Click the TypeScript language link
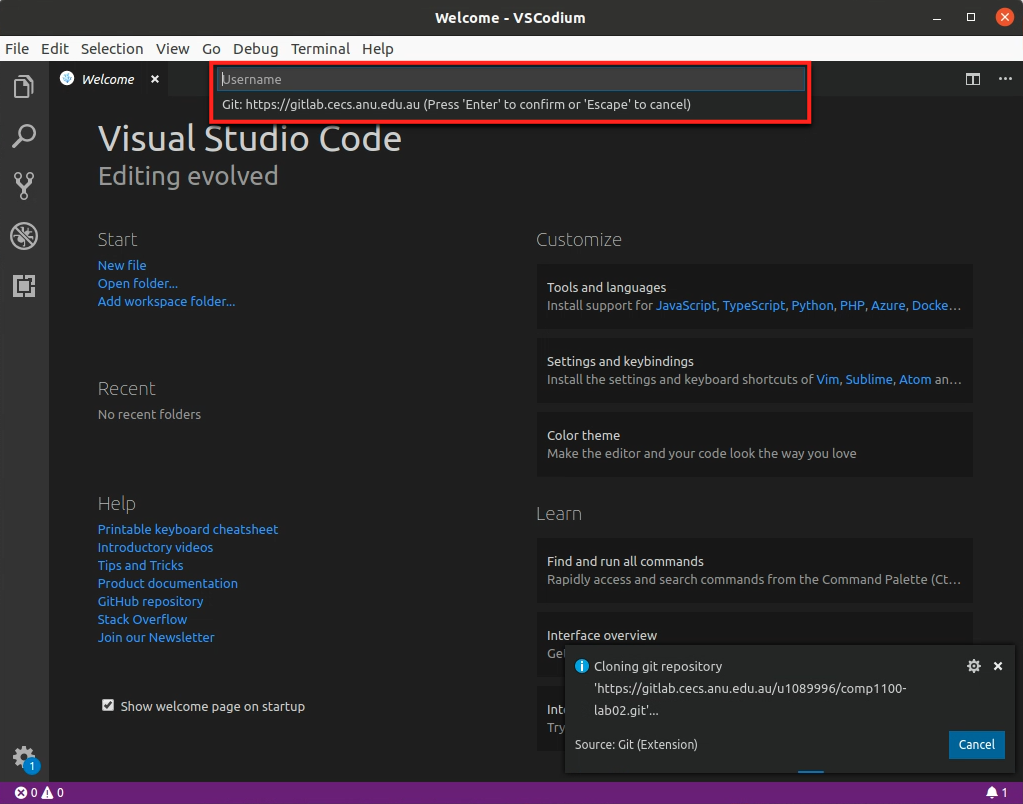The image size is (1023, 804). (754, 305)
